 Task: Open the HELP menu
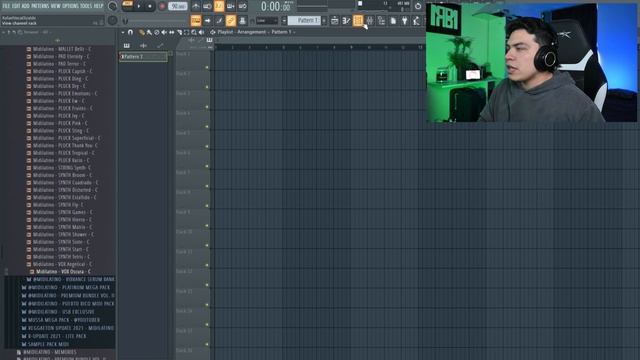pos(98,6)
